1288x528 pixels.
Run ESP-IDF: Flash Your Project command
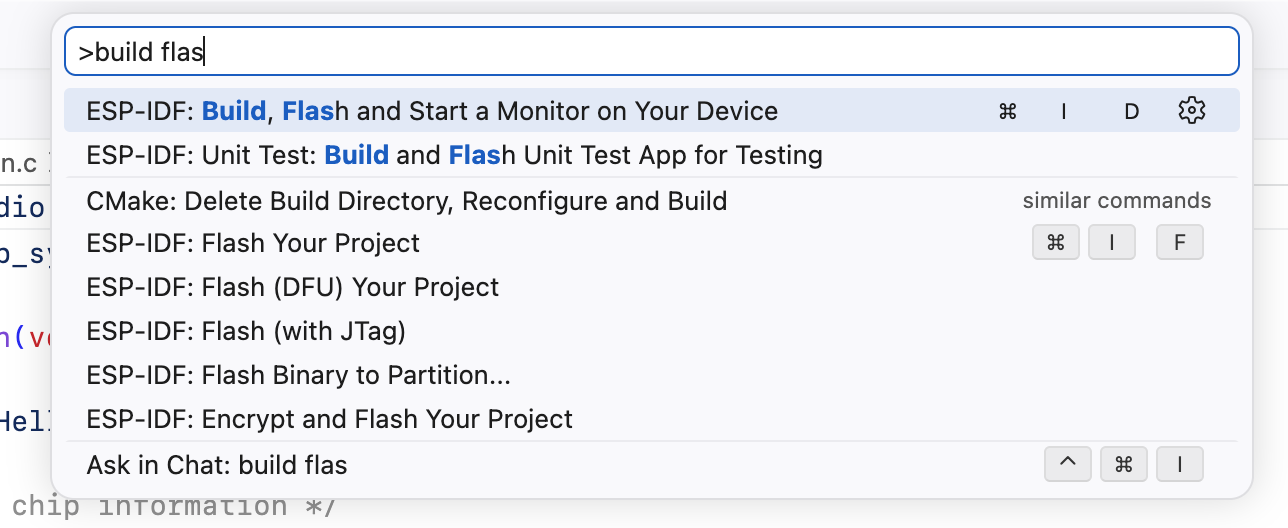(x=253, y=243)
